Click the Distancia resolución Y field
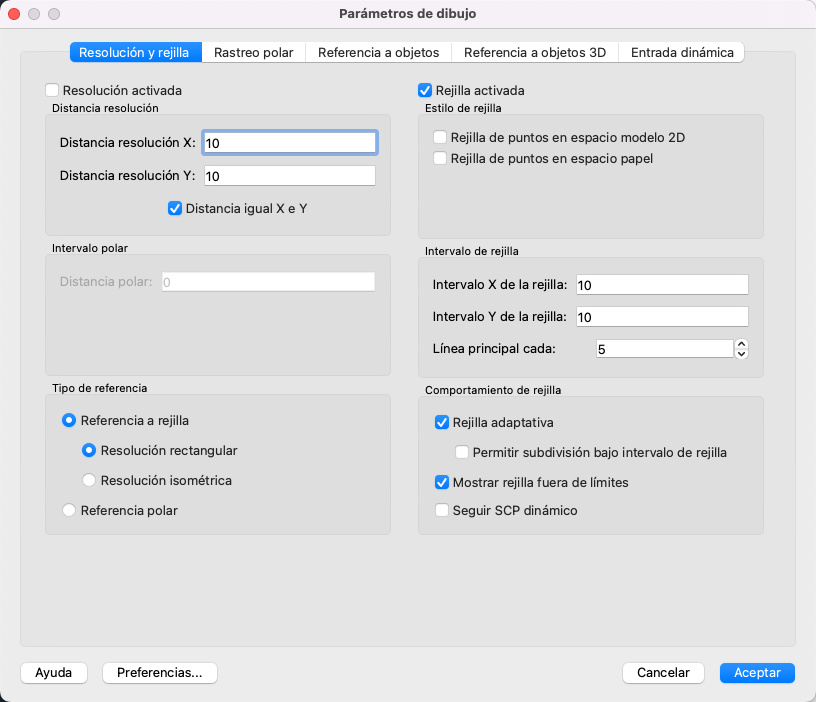 pyautogui.click(x=289, y=176)
